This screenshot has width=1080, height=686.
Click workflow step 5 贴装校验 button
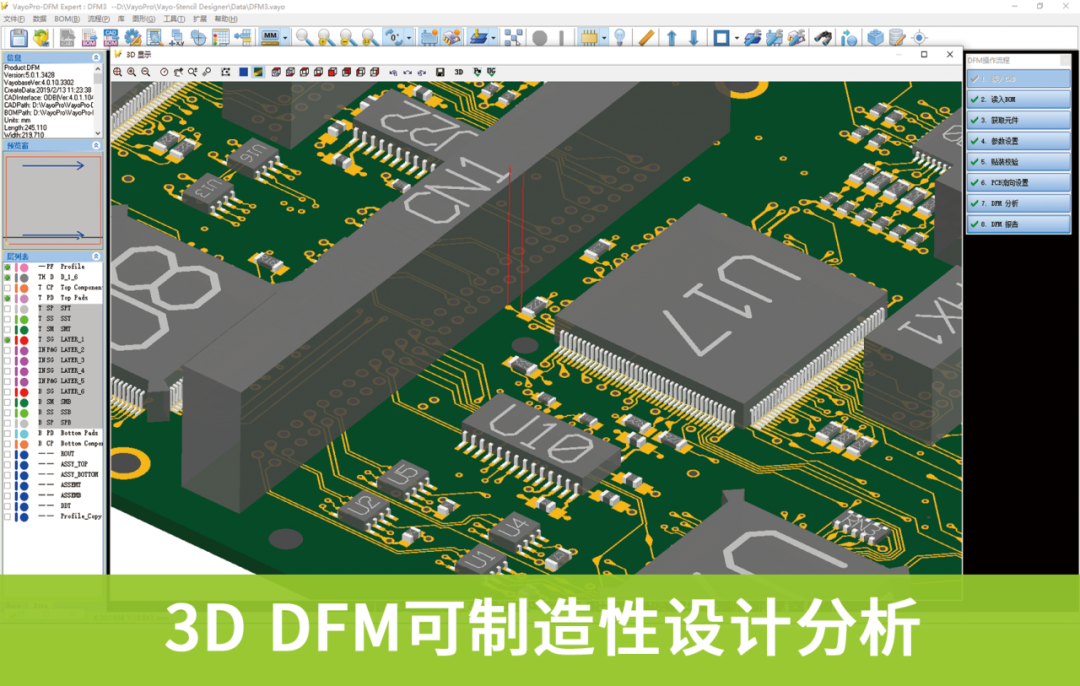[1019, 162]
